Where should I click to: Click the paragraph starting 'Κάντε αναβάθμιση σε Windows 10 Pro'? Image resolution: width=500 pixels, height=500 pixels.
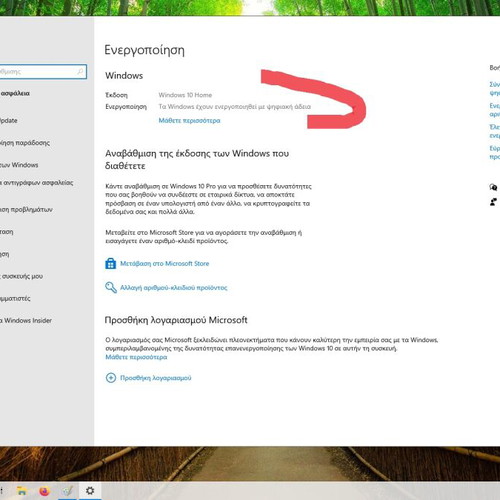click(208, 199)
